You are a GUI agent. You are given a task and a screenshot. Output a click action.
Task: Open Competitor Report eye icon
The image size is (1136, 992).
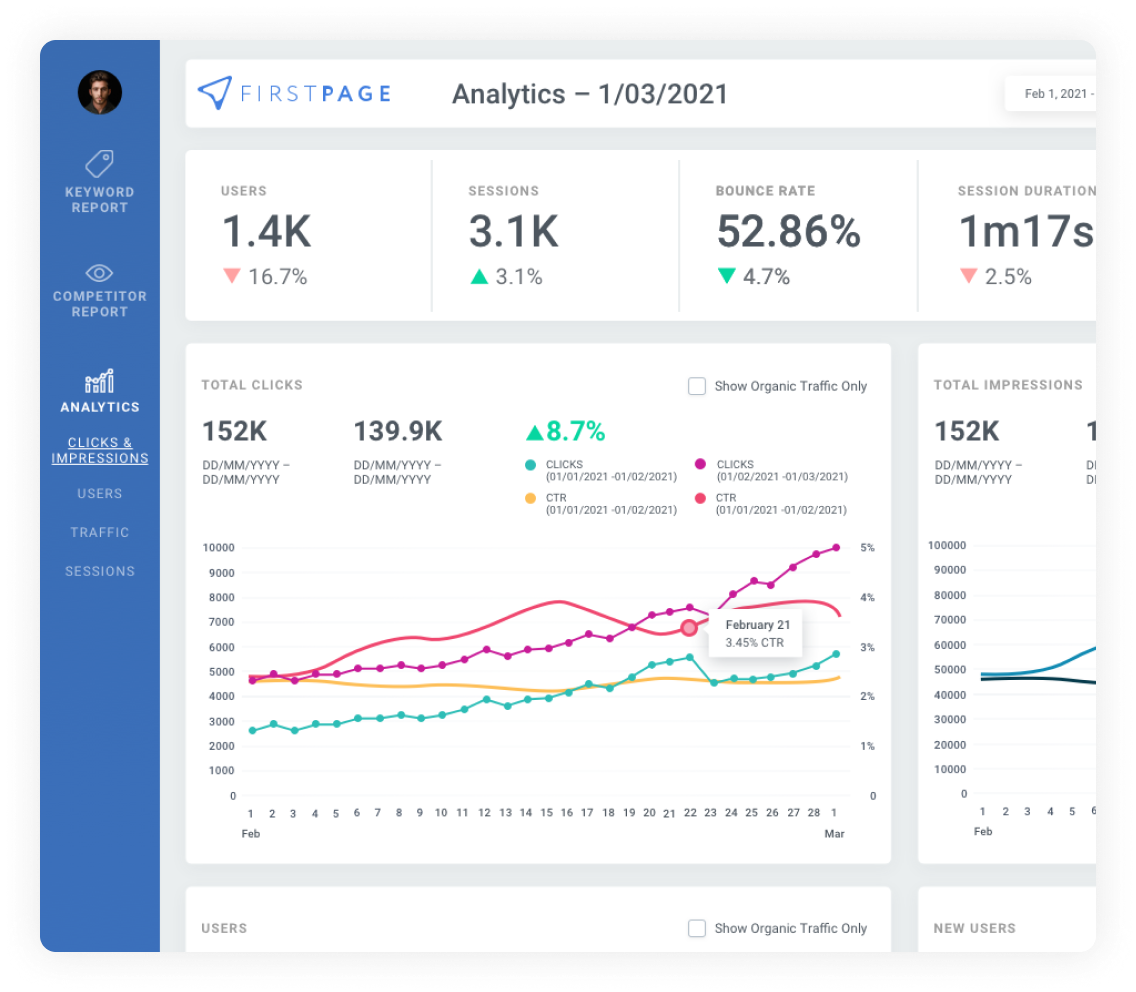[99, 273]
